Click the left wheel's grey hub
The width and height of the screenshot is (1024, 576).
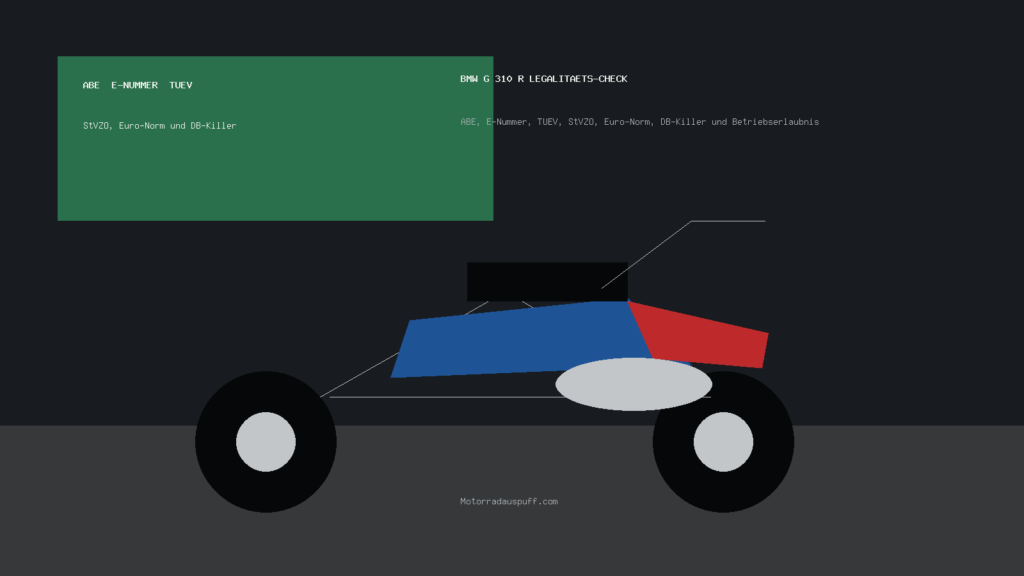[x=266, y=442]
